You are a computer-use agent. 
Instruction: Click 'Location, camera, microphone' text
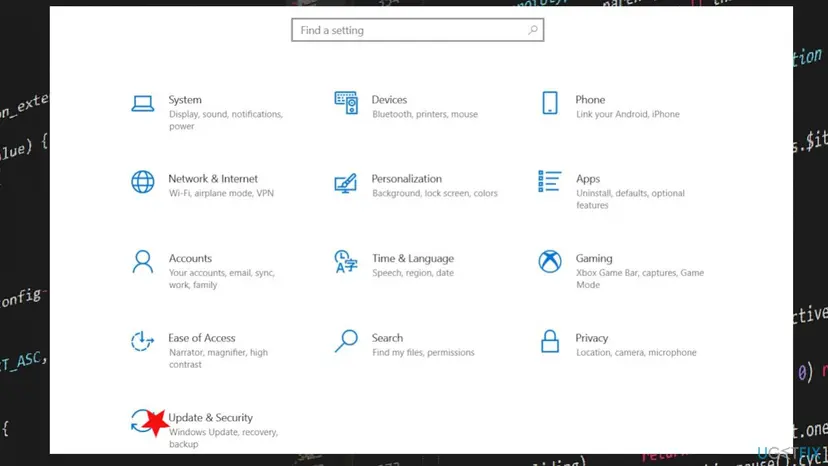pyautogui.click(x=636, y=352)
